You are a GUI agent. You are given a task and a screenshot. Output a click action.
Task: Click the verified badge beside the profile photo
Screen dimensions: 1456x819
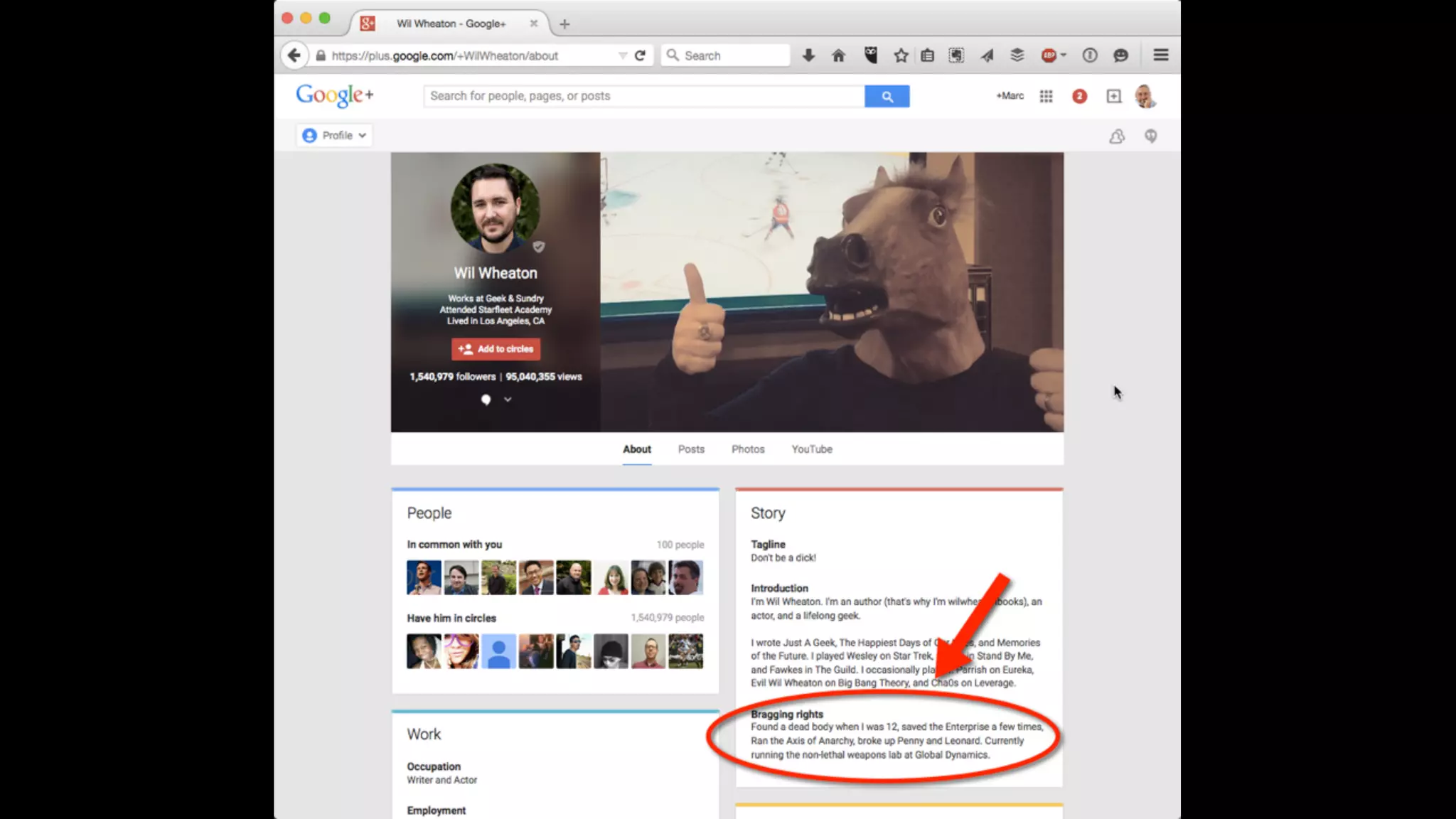point(539,247)
